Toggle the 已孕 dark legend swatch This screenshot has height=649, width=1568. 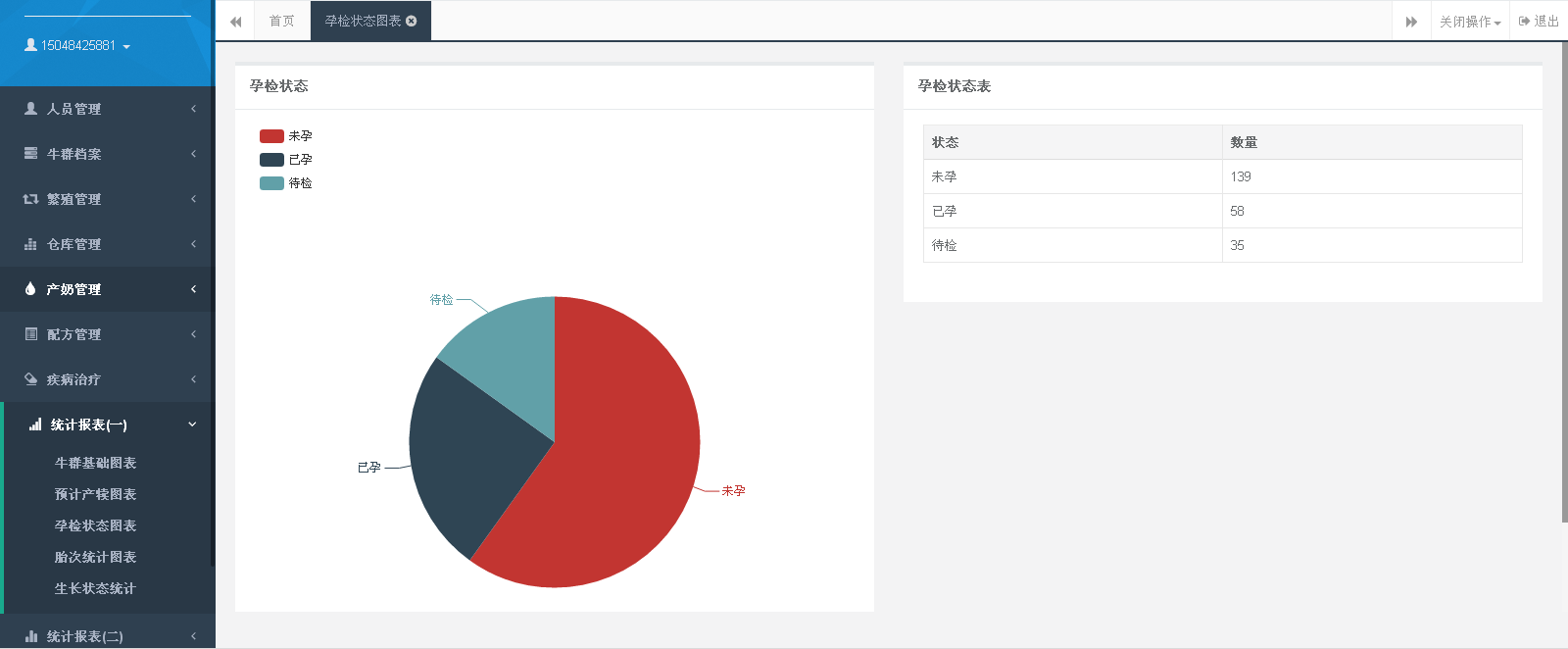tap(271, 160)
